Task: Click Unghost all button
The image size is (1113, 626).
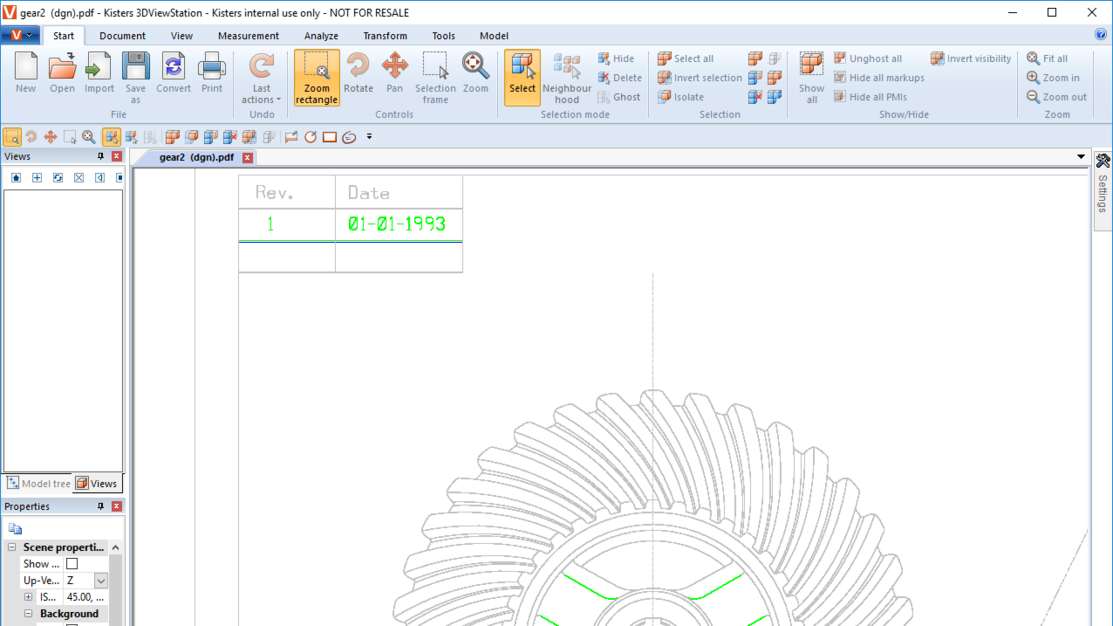Action: pos(867,58)
